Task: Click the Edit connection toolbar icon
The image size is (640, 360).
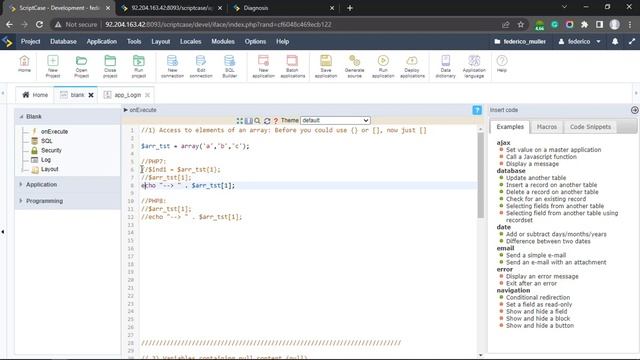Action: (201, 67)
